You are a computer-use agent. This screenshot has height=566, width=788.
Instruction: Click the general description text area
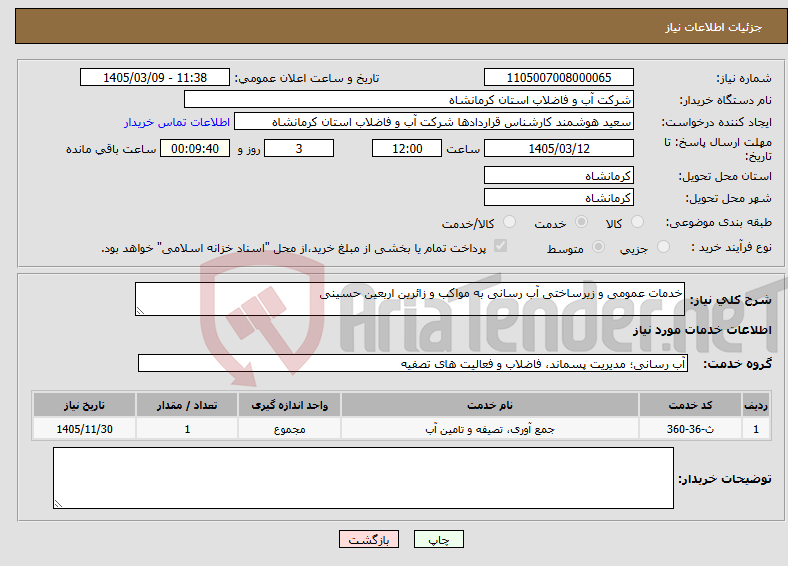tap(410, 299)
